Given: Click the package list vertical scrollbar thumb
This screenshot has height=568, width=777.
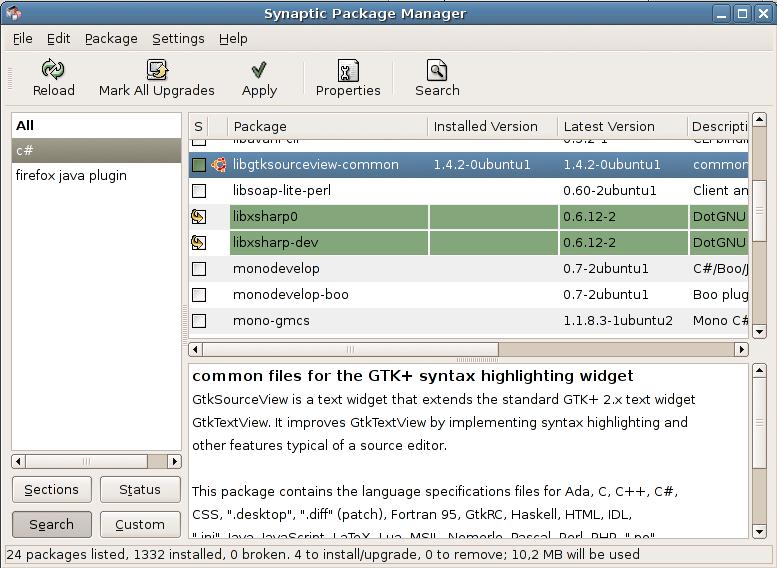Looking at the screenshot, I should point(759,210).
